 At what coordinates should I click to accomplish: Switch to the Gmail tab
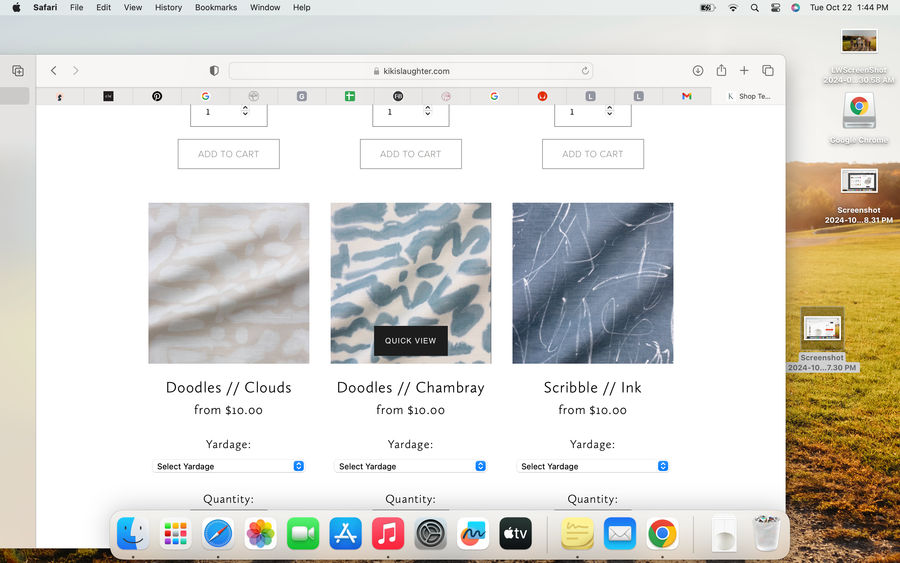[687, 96]
